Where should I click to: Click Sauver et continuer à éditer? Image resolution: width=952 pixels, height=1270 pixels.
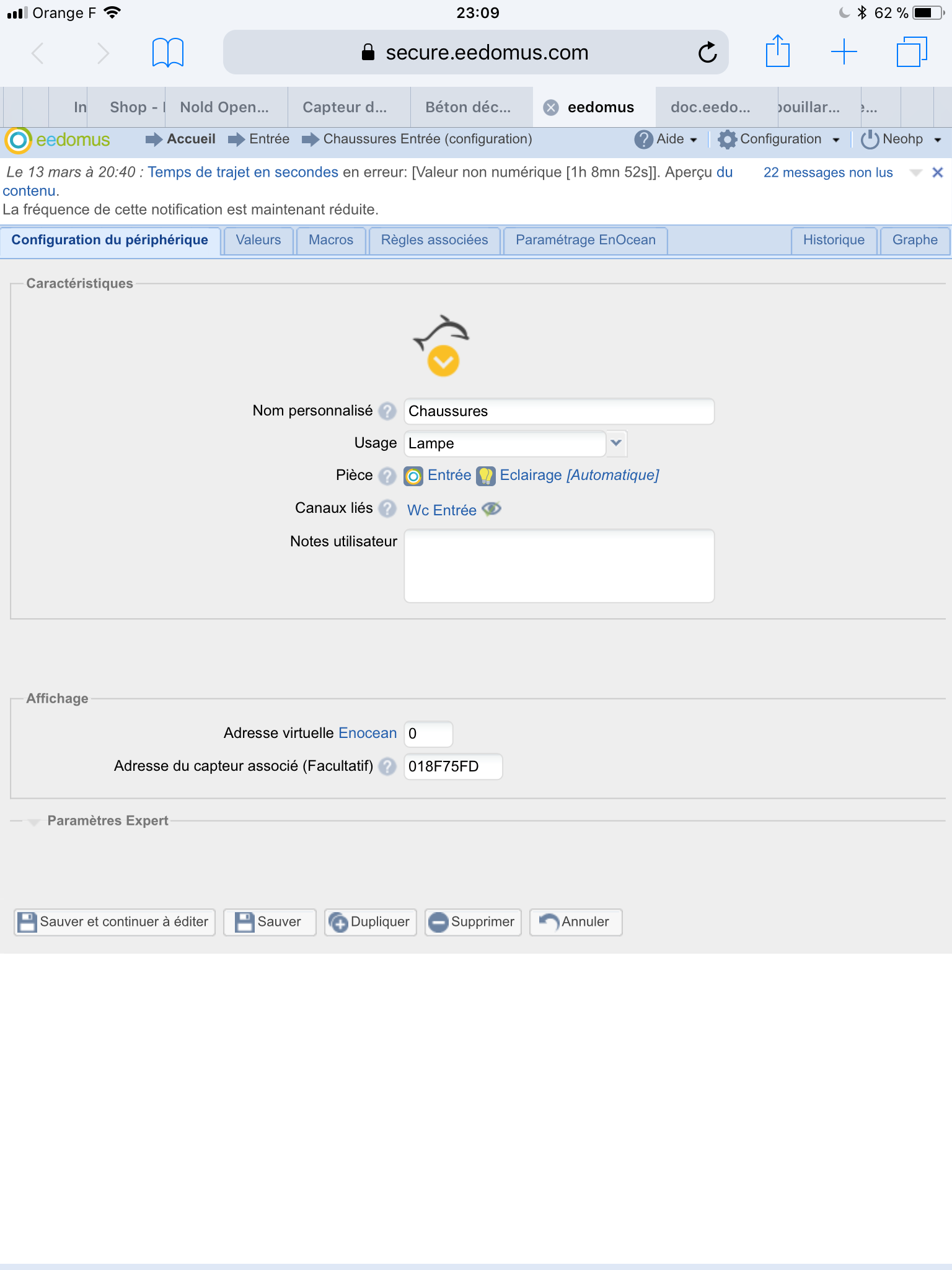pyautogui.click(x=115, y=922)
